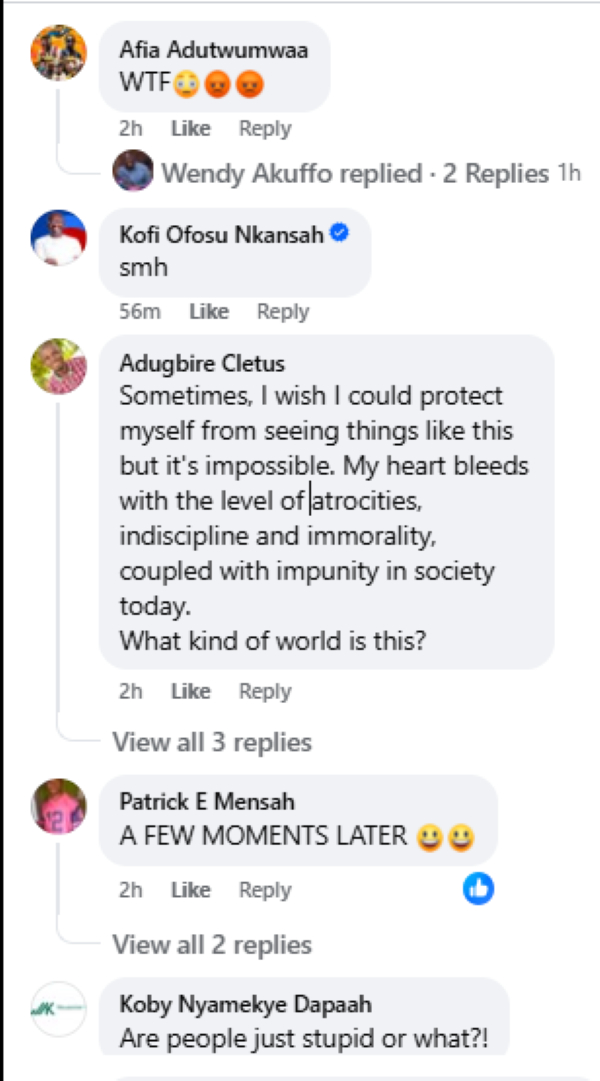Reply to Adugbire Cletus's comment

coord(265,691)
